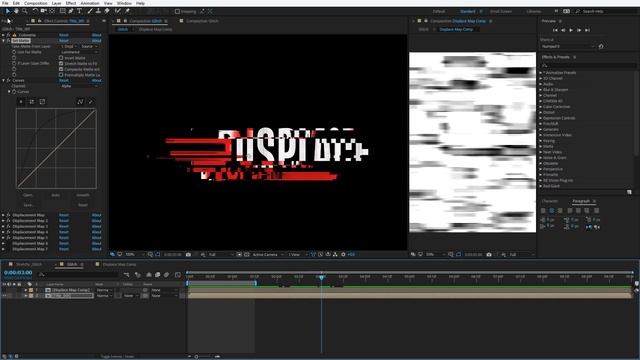The width and height of the screenshot is (640, 360).
Task: Open the Animation menu
Action: click(90, 3)
